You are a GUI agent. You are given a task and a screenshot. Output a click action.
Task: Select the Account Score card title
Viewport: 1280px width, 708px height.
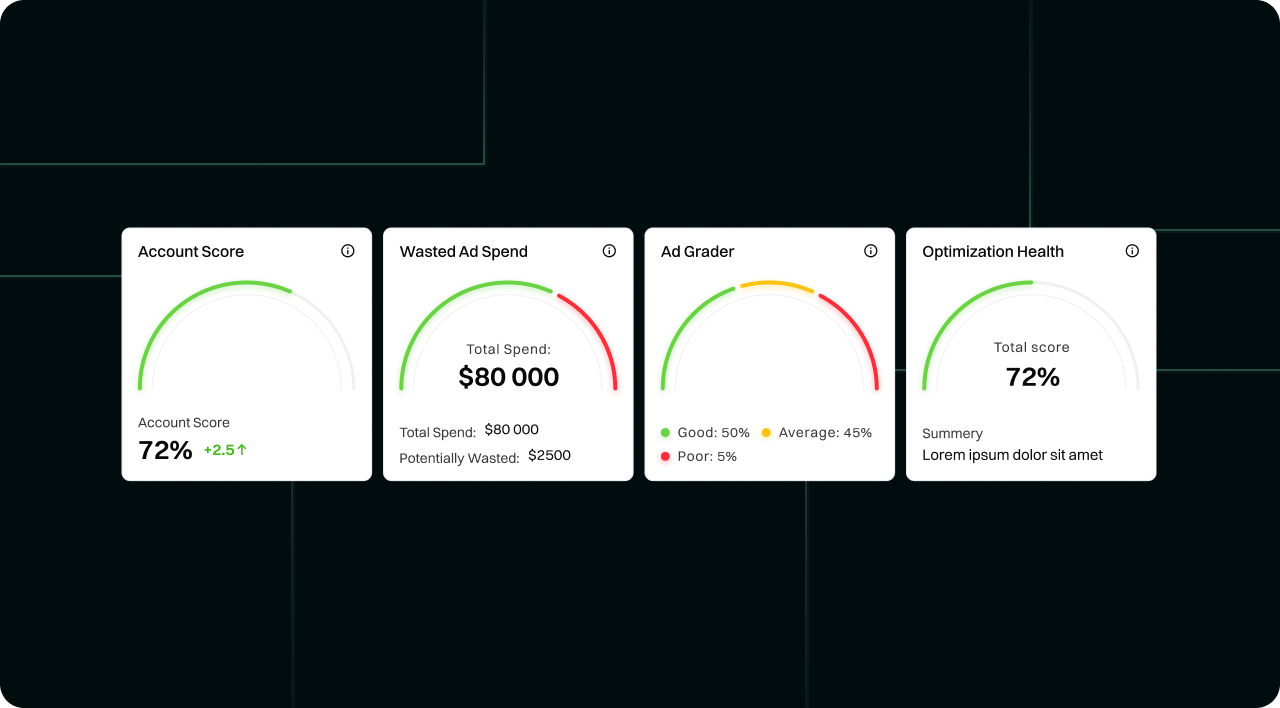[x=191, y=252]
